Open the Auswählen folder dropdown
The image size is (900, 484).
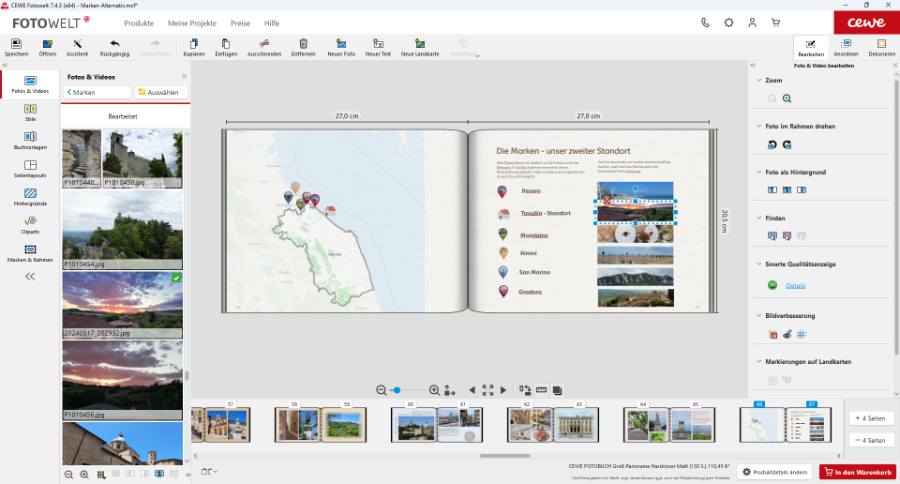pos(161,92)
